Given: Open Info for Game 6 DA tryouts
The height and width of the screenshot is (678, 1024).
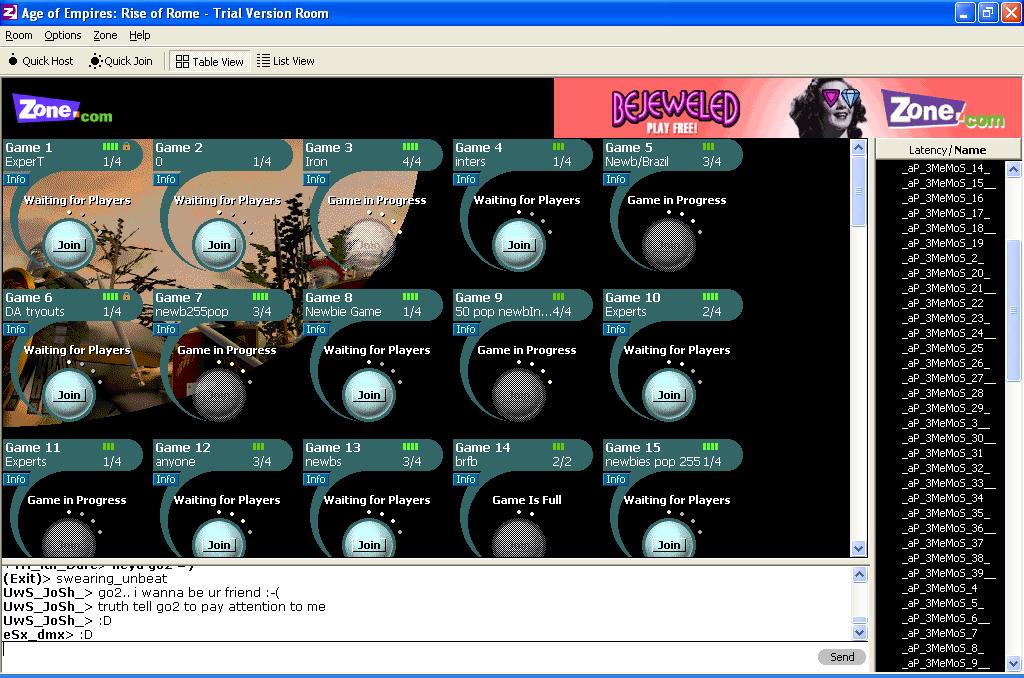Looking at the screenshot, I should point(16,329).
